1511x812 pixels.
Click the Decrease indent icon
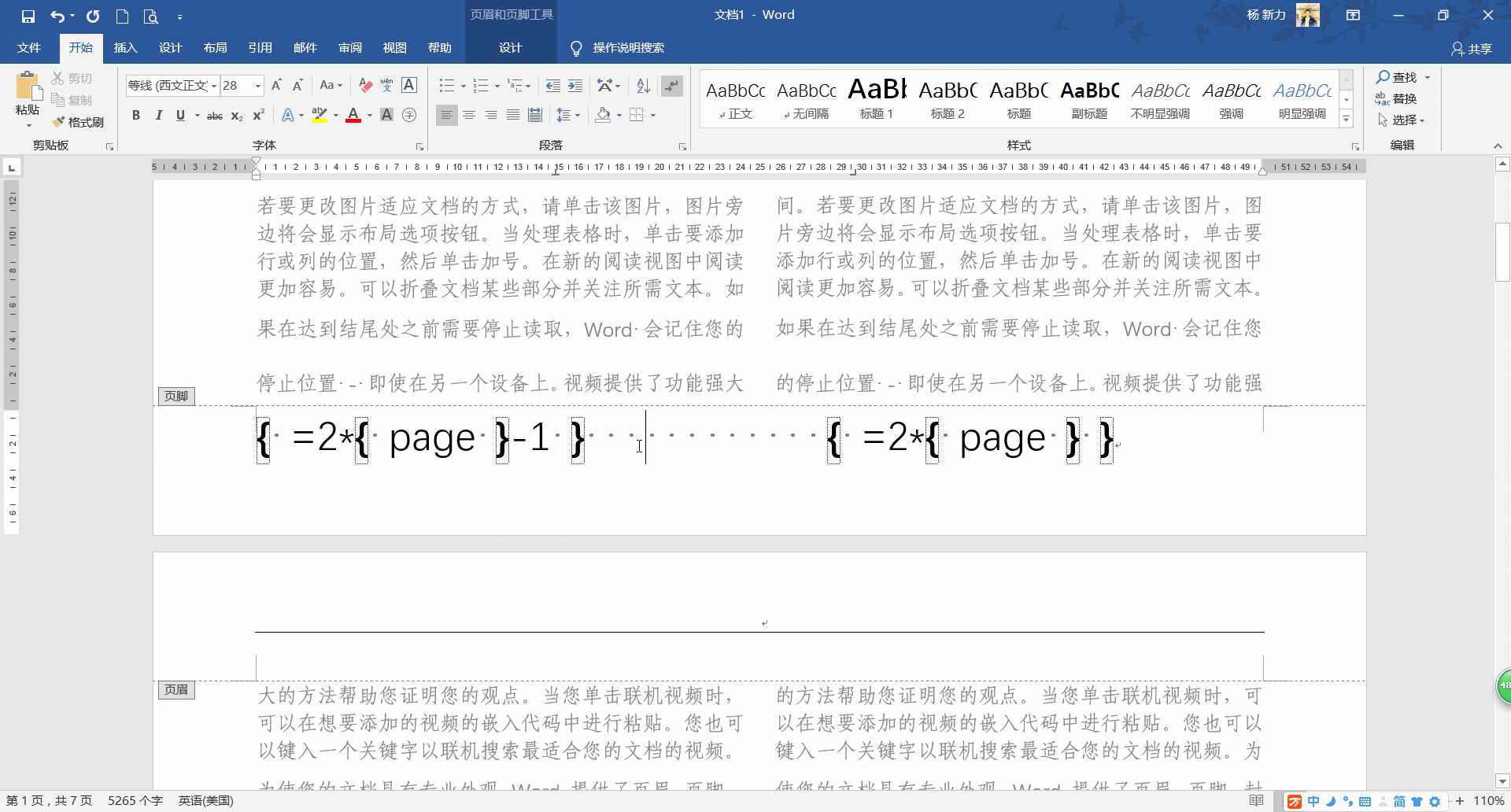point(553,85)
